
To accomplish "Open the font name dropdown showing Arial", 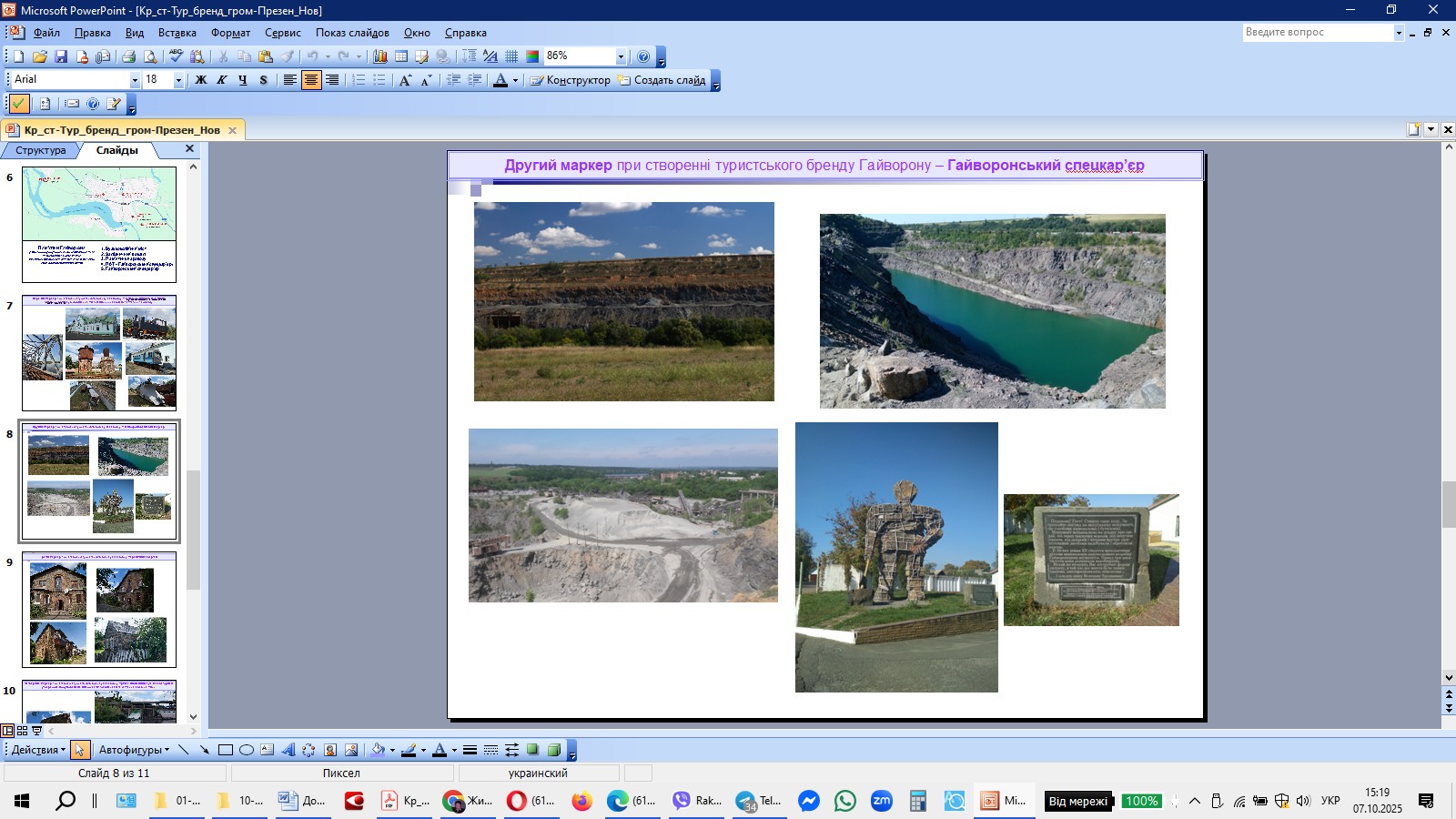I will (135, 80).
